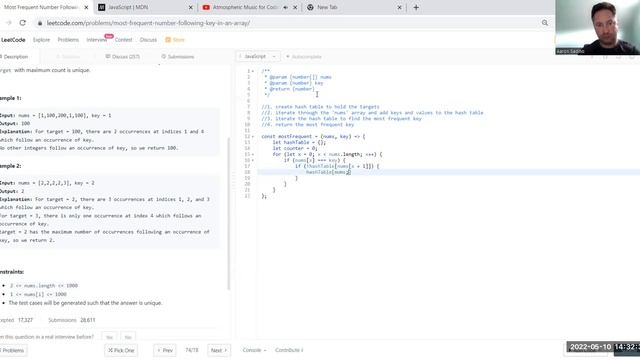
Task: Click comment '//1. create hash table to hold the targets'
Action: (x=320, y=107)
